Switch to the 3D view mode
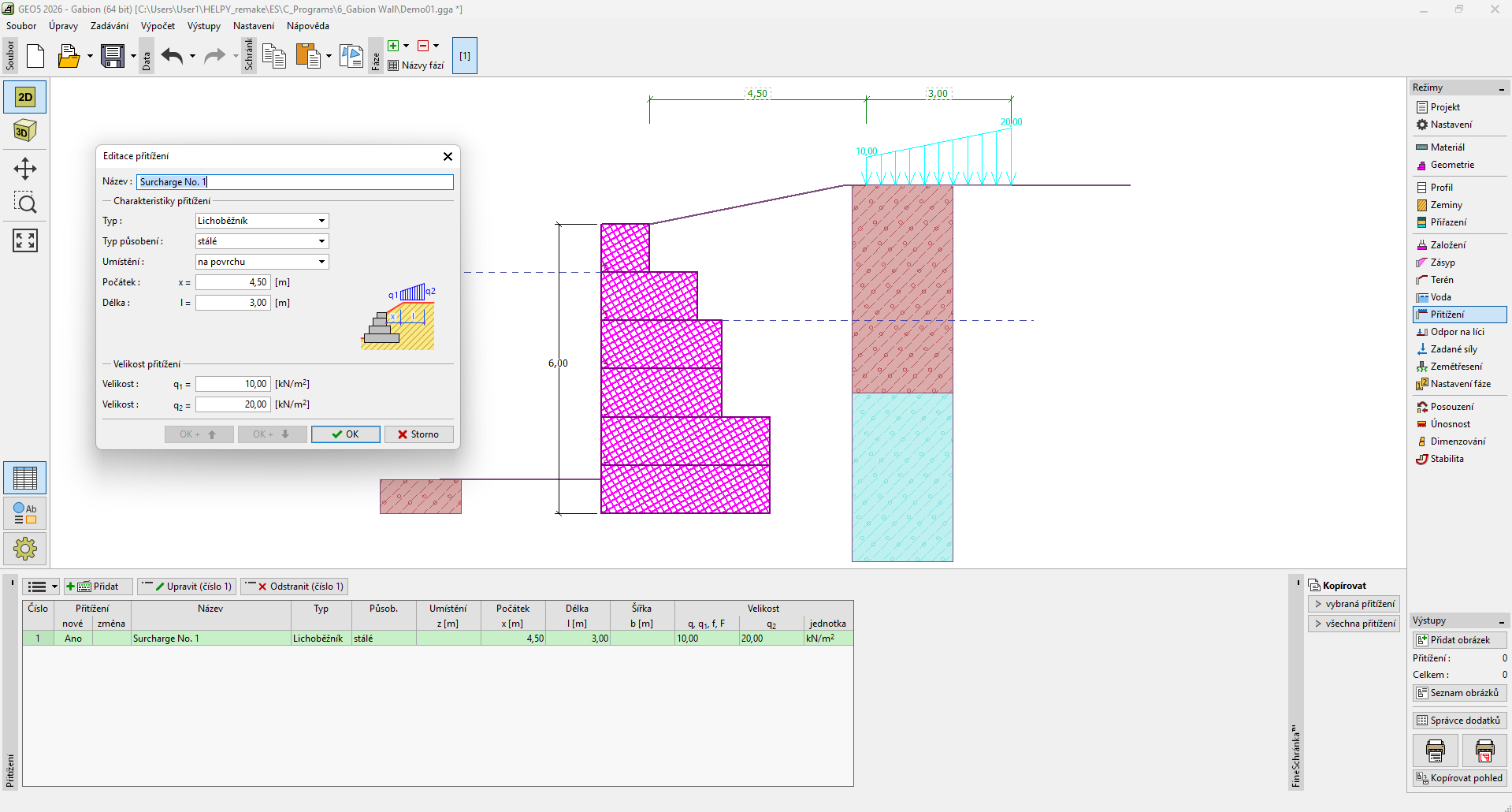Viewport: 1512px width, 812px height. [x=25, y=131]
